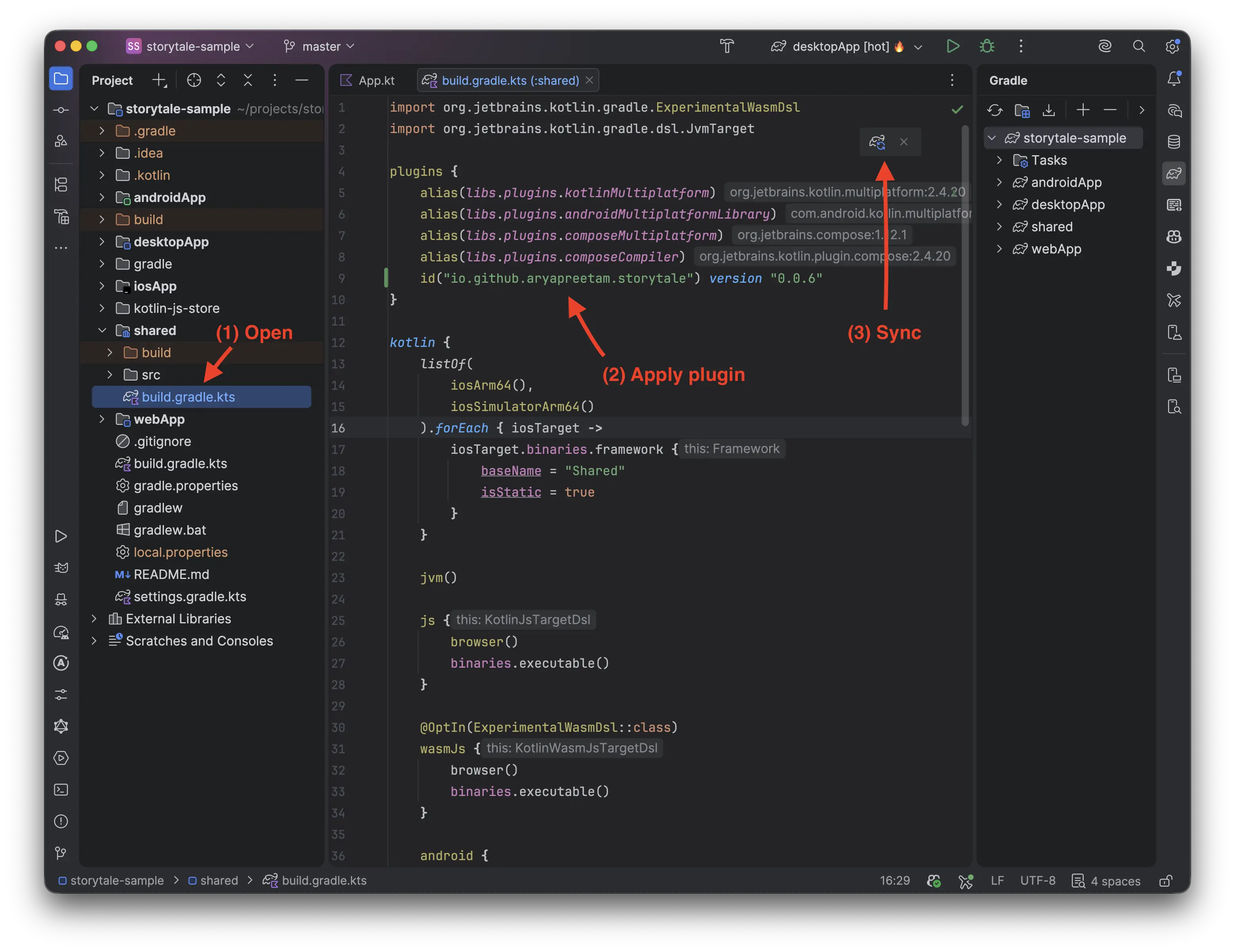Screen dimensions: 1235x952
Task: Open IDE settings gear
Action: [1173, 46]
